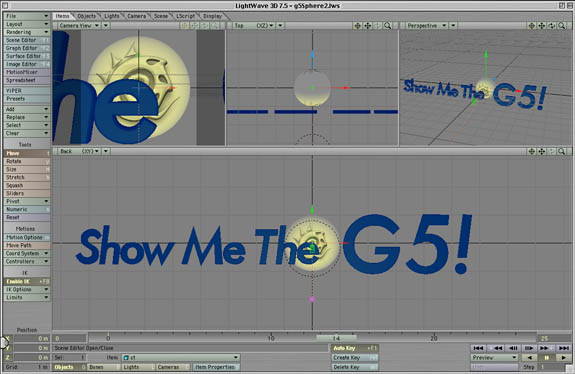
Task: Click the Create Key button
Action: point(355,358)
